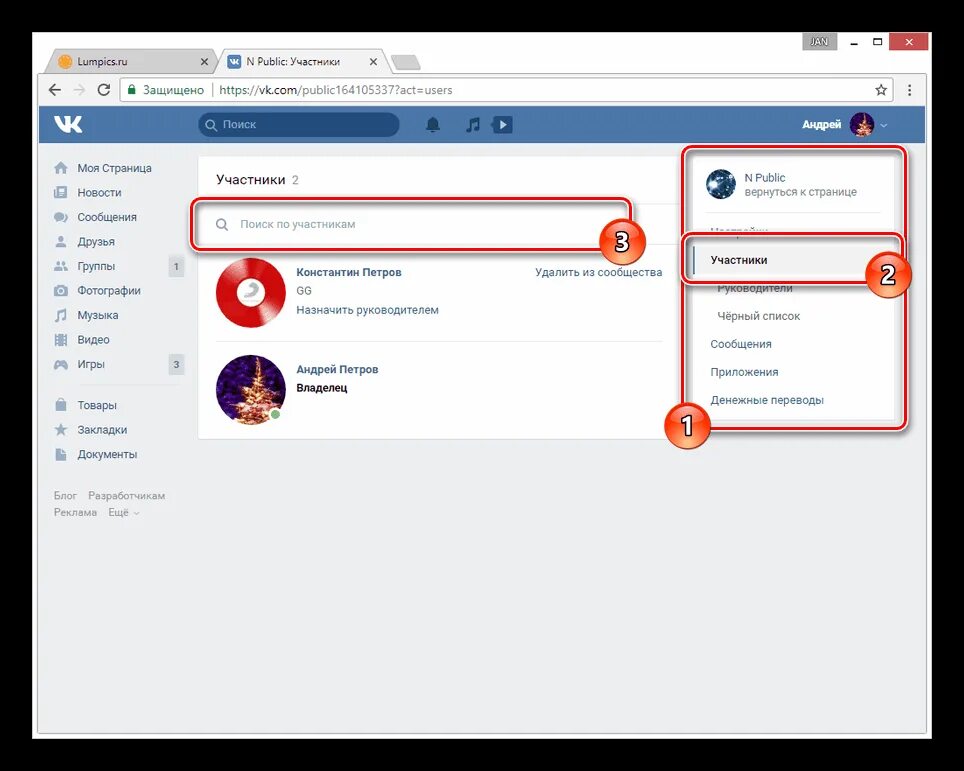The width and height of the screenshot is (964, 771).
Task: Click the VK header Поиск field
Action: (x=299, y=125)
